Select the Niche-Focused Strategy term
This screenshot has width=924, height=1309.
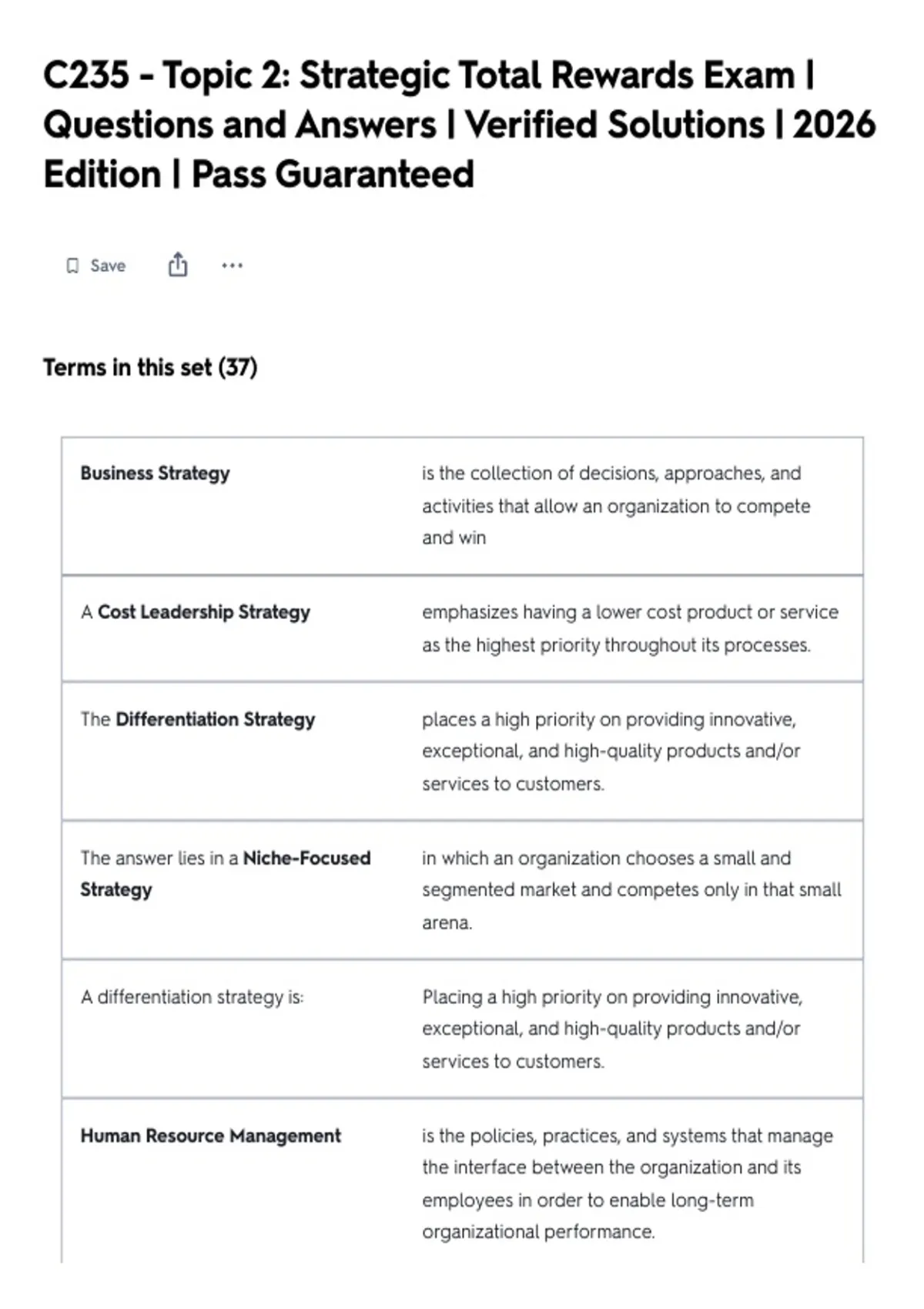[226, 874]
